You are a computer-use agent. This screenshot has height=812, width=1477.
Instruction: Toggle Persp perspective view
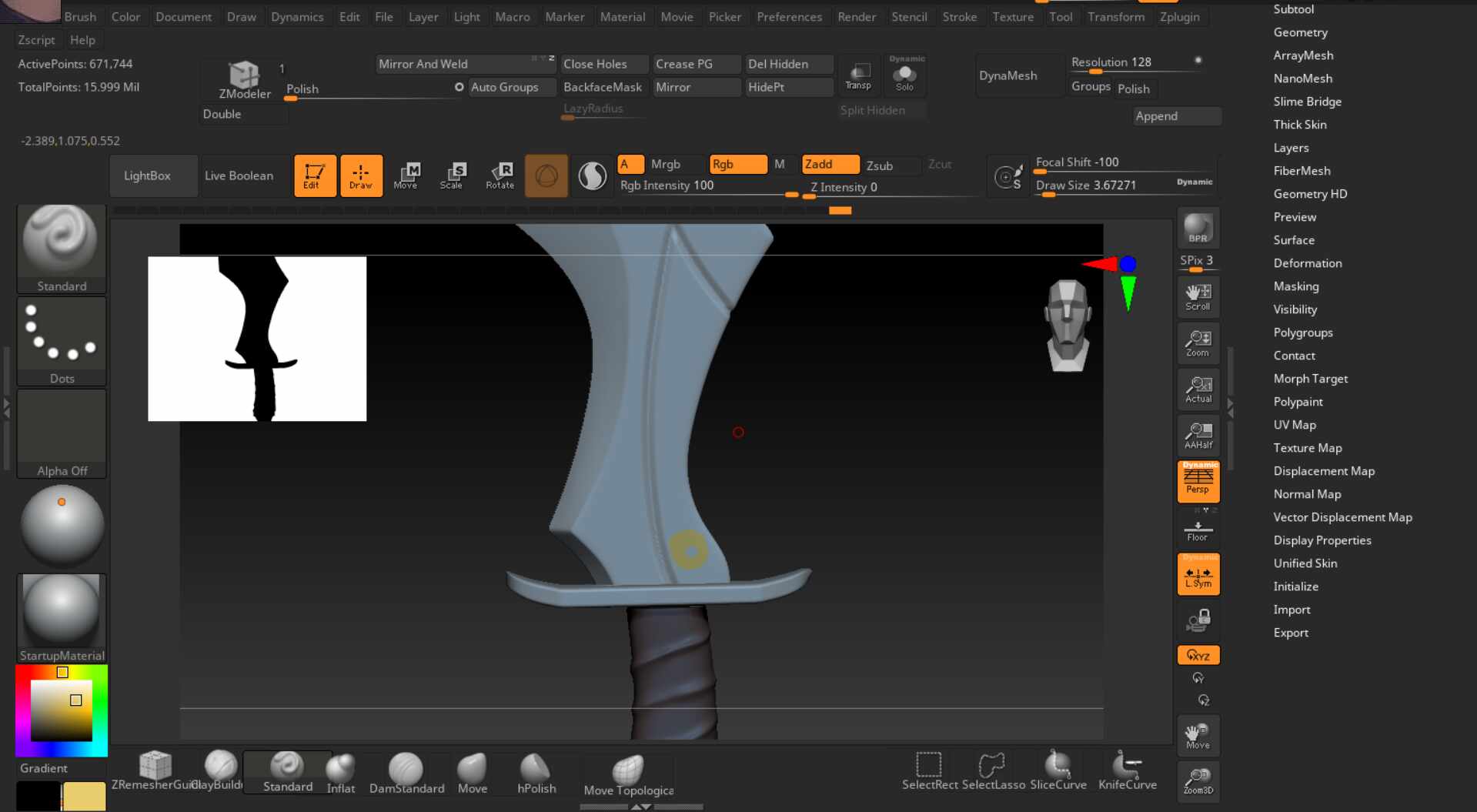click(x=1198, y=482)
